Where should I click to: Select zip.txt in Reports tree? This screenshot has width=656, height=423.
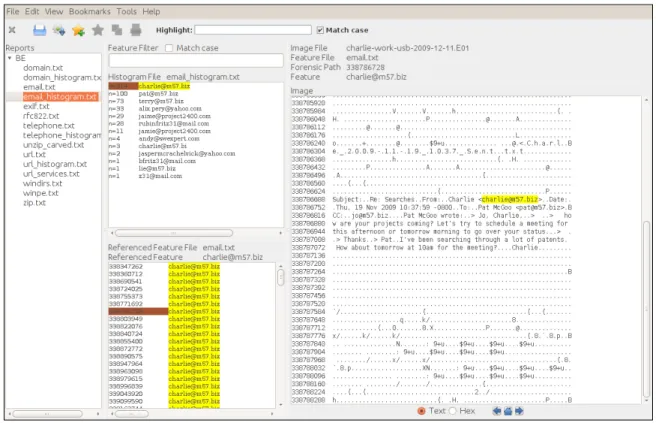pos(34,203)
